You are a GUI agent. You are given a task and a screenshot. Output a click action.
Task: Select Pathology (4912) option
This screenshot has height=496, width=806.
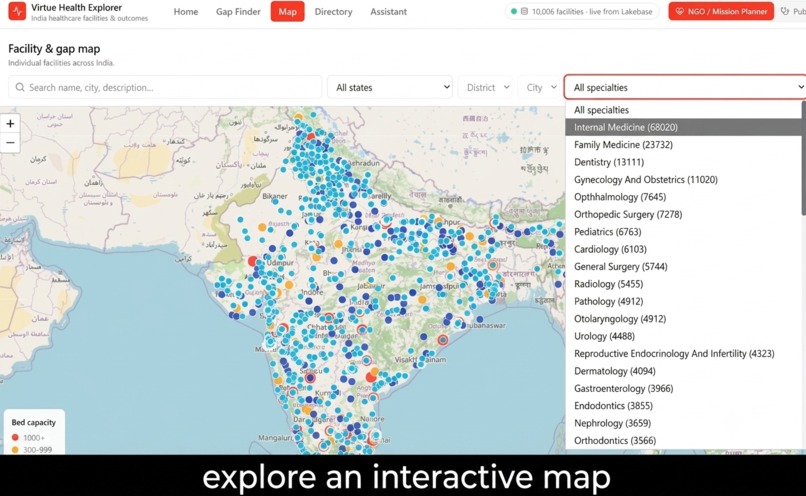pyautogui.click(x=683, y=301)
